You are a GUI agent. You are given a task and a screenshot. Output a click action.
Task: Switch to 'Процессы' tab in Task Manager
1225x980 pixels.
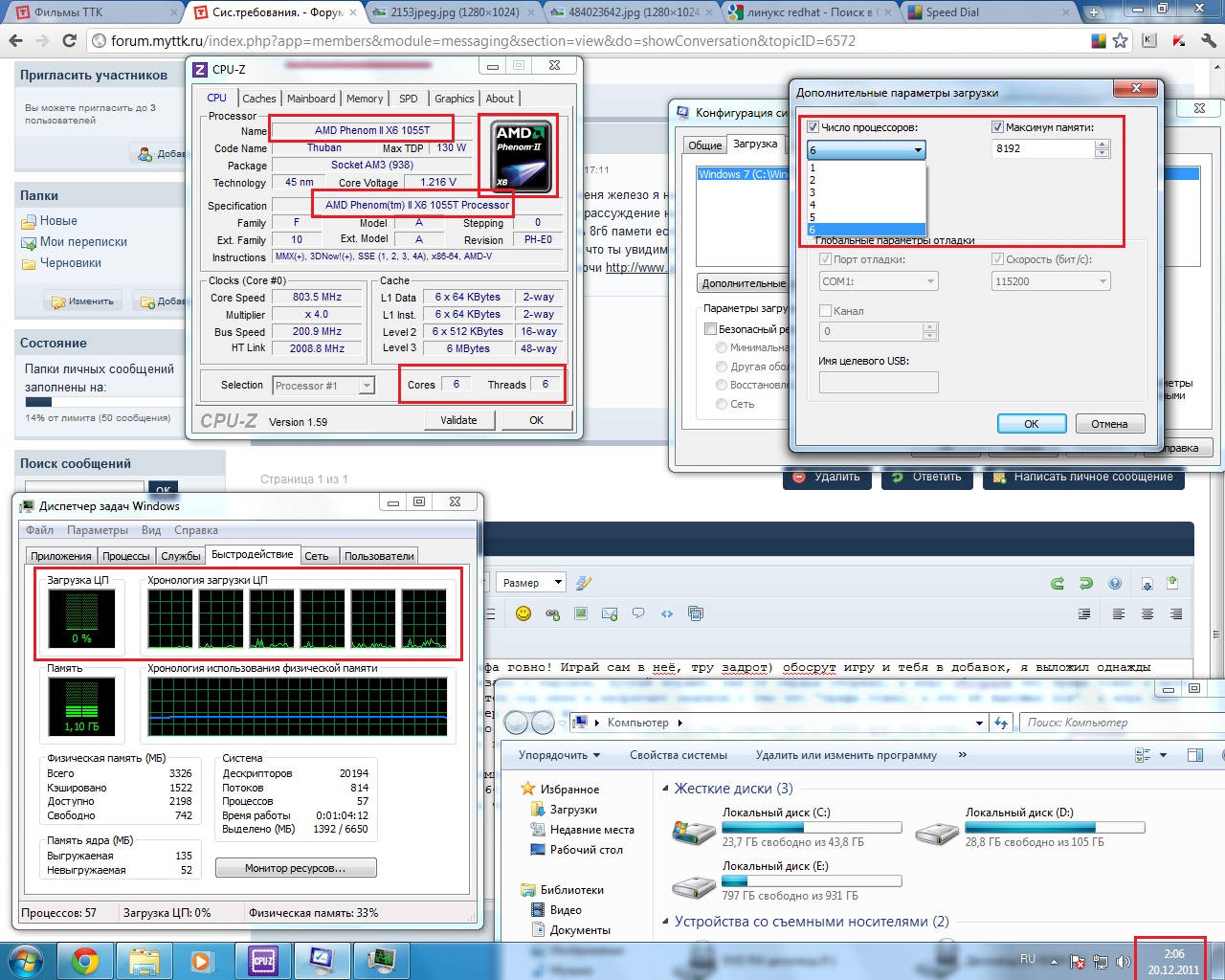(x=126, y=556)
